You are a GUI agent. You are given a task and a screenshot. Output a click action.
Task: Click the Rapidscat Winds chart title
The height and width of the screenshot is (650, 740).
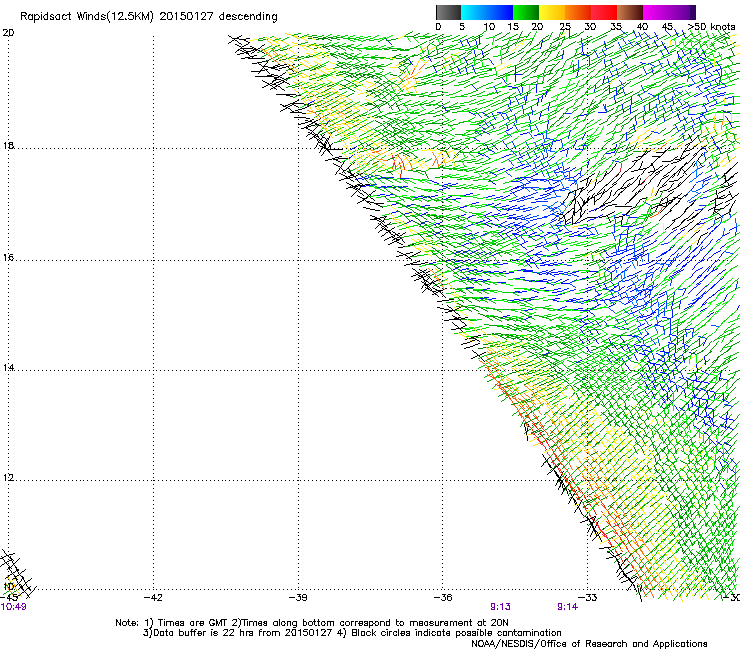coord(149,17)
